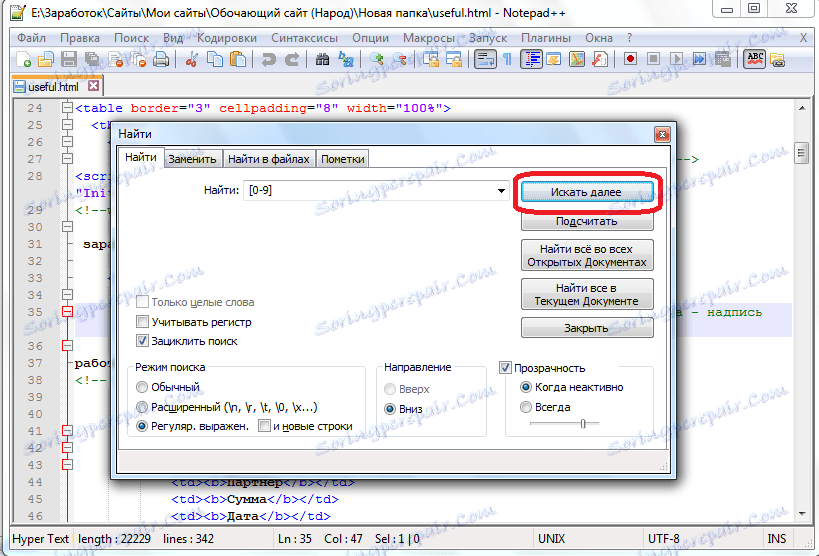Click the Zoom In toolbar icon
This screenshot has height=556, width=819.
tap(377, 60)
